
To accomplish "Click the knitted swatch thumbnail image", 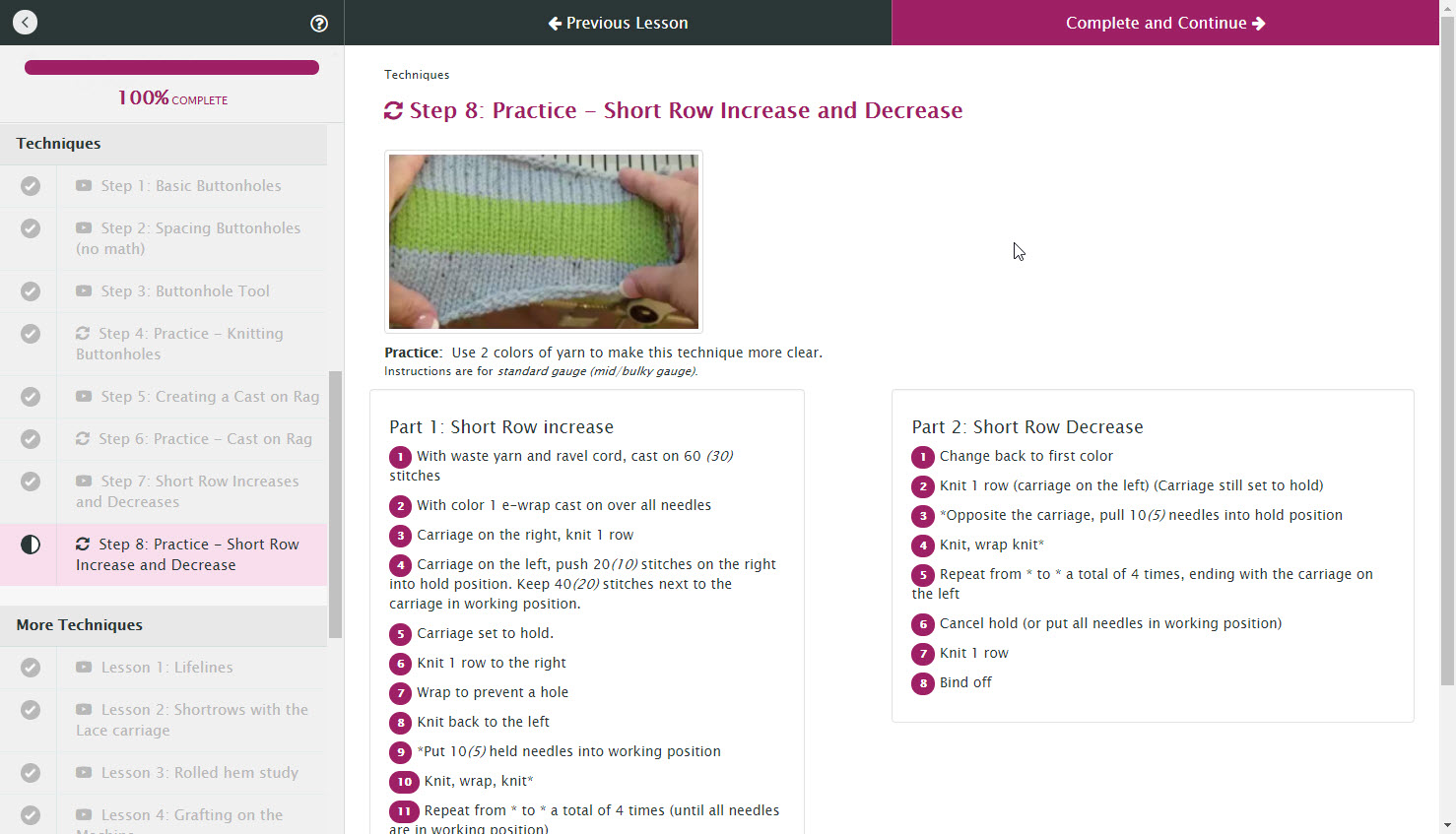I will coord(544,241).
